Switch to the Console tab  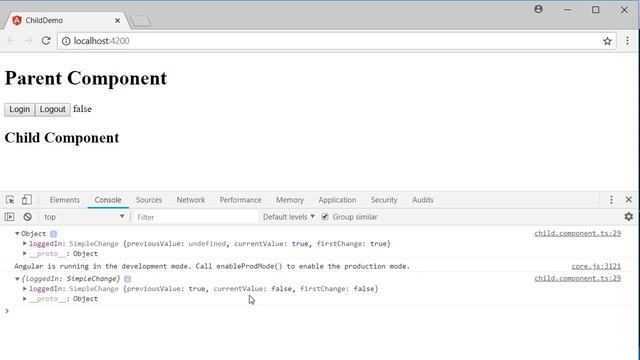(x=108, y=200)
